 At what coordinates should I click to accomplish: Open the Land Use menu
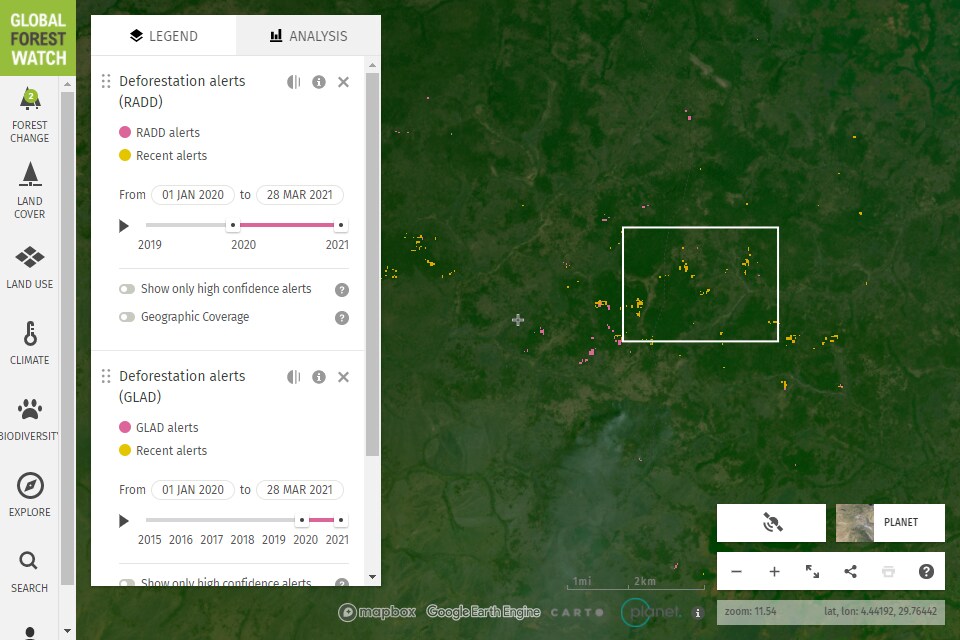pyautogui.click(x=29, y=267)
